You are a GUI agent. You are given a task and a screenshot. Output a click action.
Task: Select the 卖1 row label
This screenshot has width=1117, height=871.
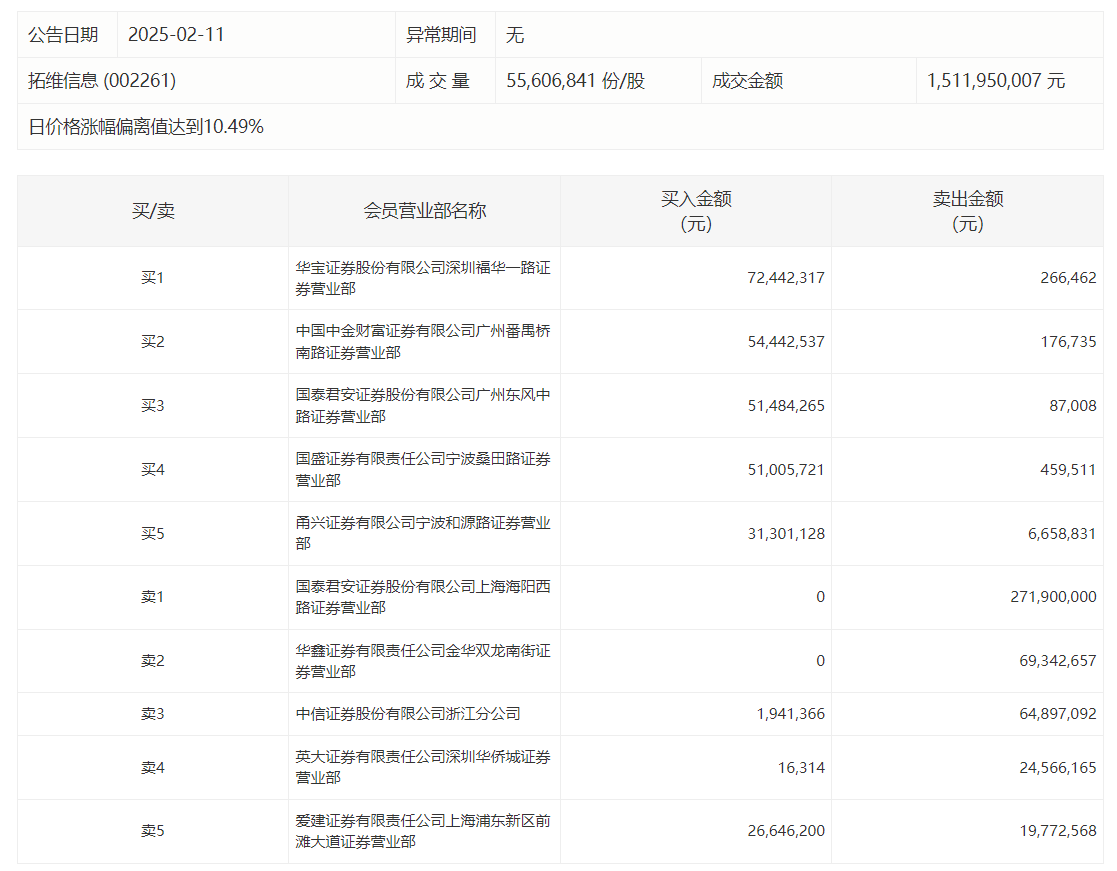[152, 597]
